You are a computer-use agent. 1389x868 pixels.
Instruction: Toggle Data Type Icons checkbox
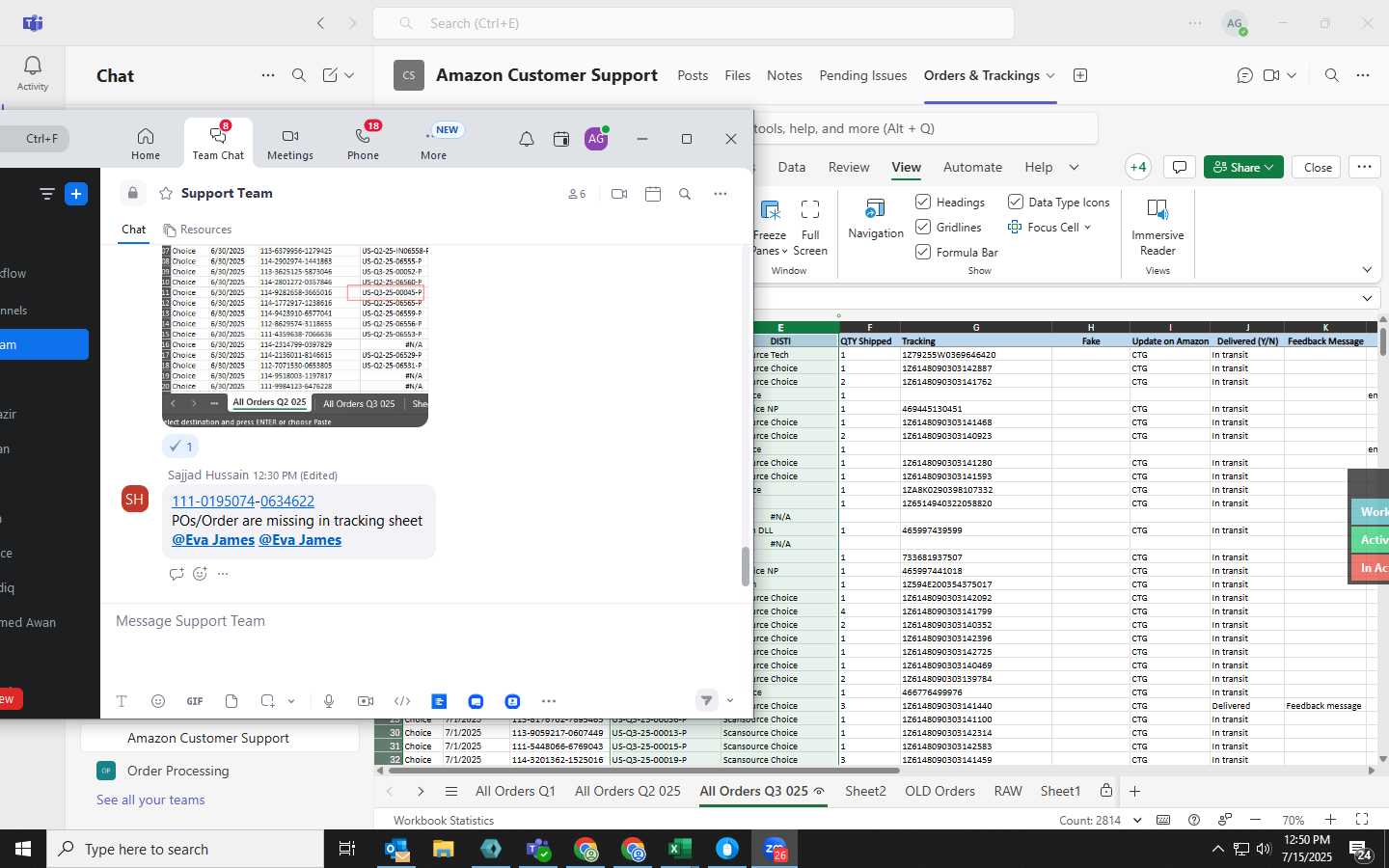tap(1016, 202)
